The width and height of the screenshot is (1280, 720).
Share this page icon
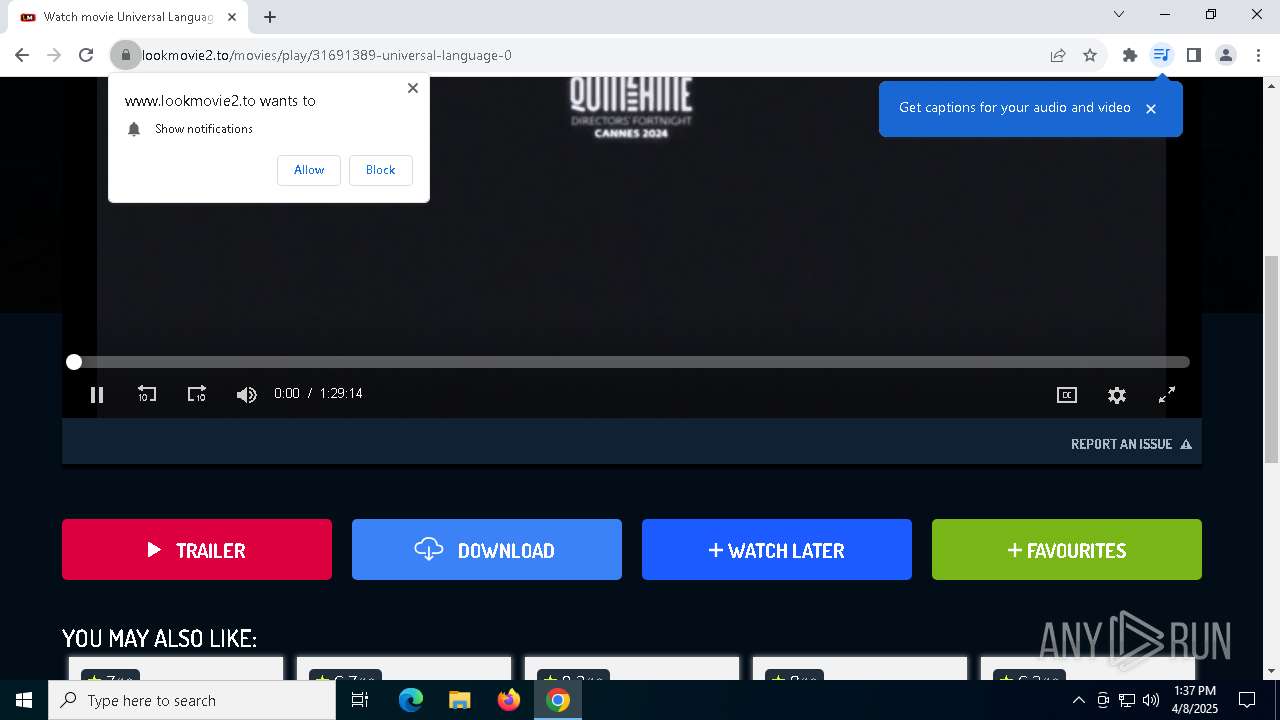click(1058, 55)
